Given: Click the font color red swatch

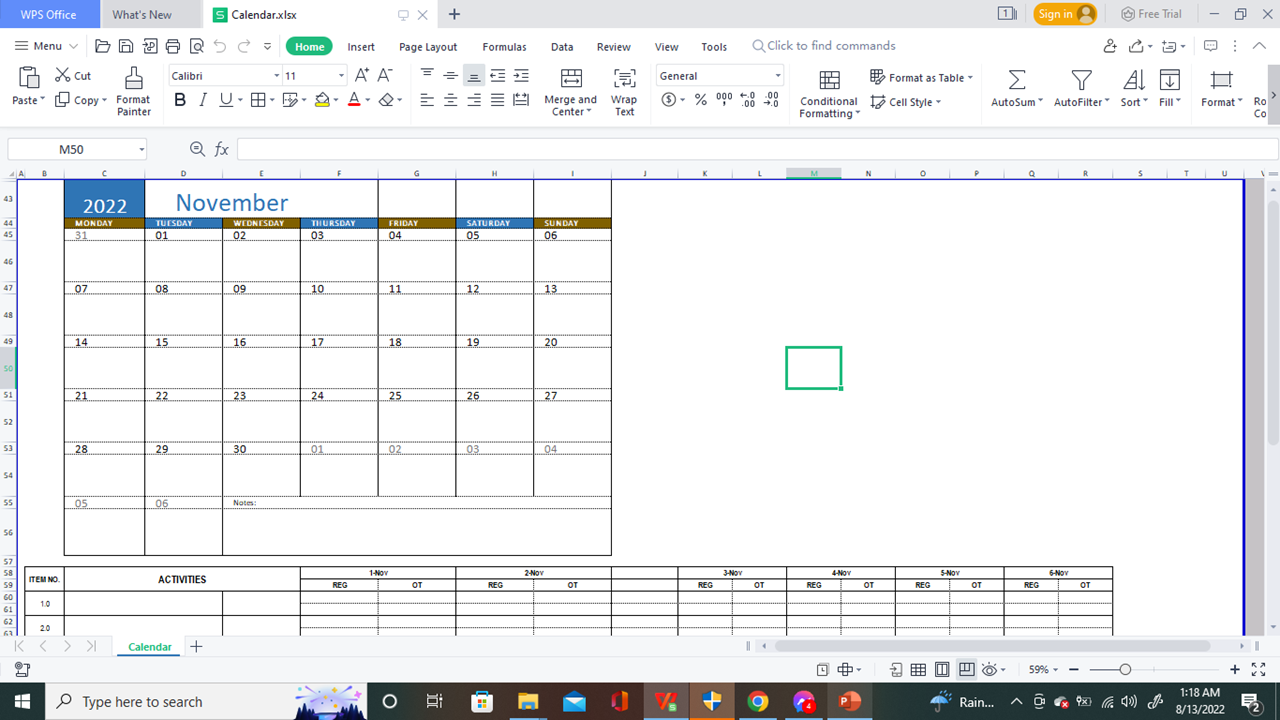Looking at the screenshot, I should tap(354, 100).
